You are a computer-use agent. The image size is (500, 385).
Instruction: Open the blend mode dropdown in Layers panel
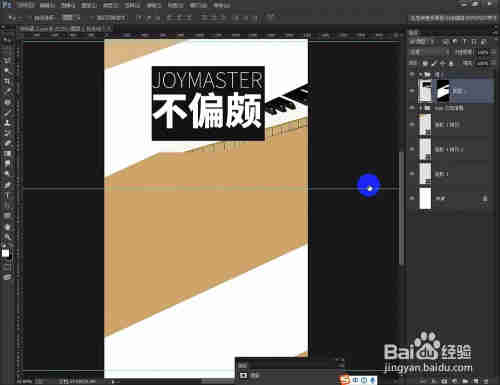point(429,52)
